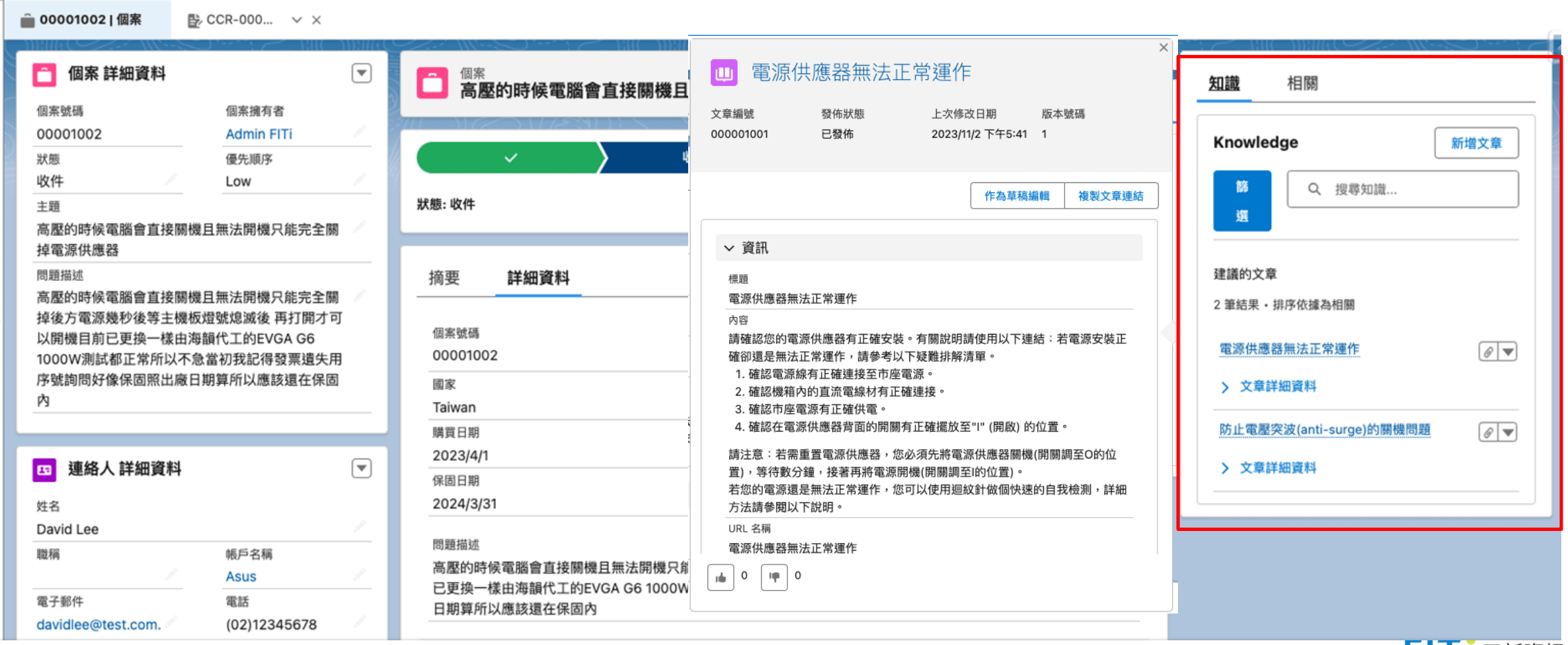
Task: Click the magnifier icon in the knowledge search box
Action: click(x=1314, y=189)
